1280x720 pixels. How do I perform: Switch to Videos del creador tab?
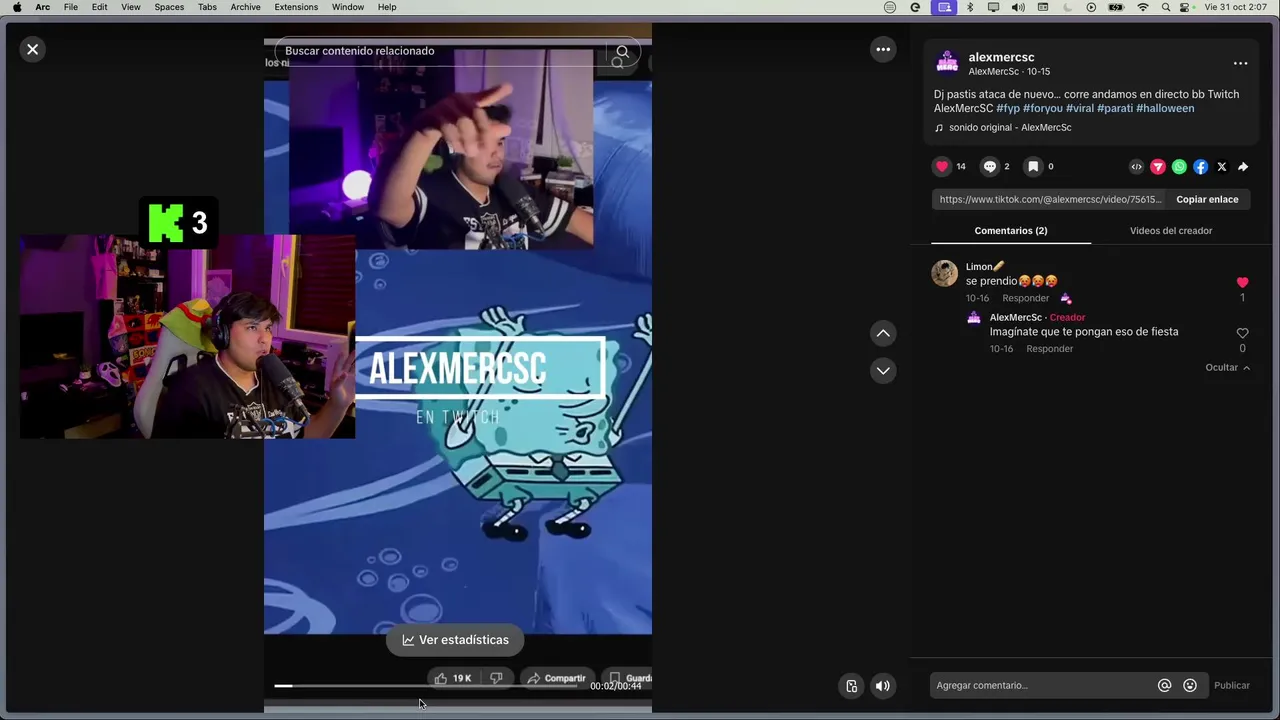click(x=1171, y=231)
